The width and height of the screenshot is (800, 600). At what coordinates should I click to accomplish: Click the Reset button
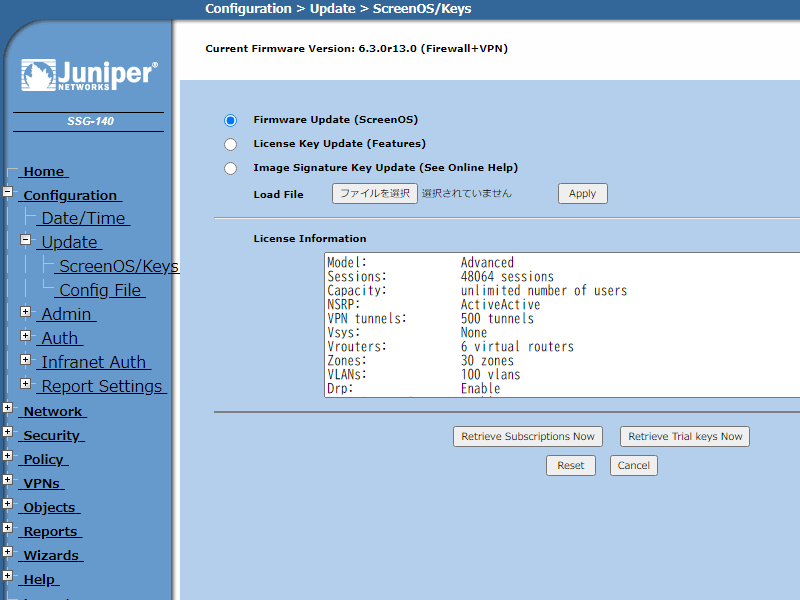571,465
